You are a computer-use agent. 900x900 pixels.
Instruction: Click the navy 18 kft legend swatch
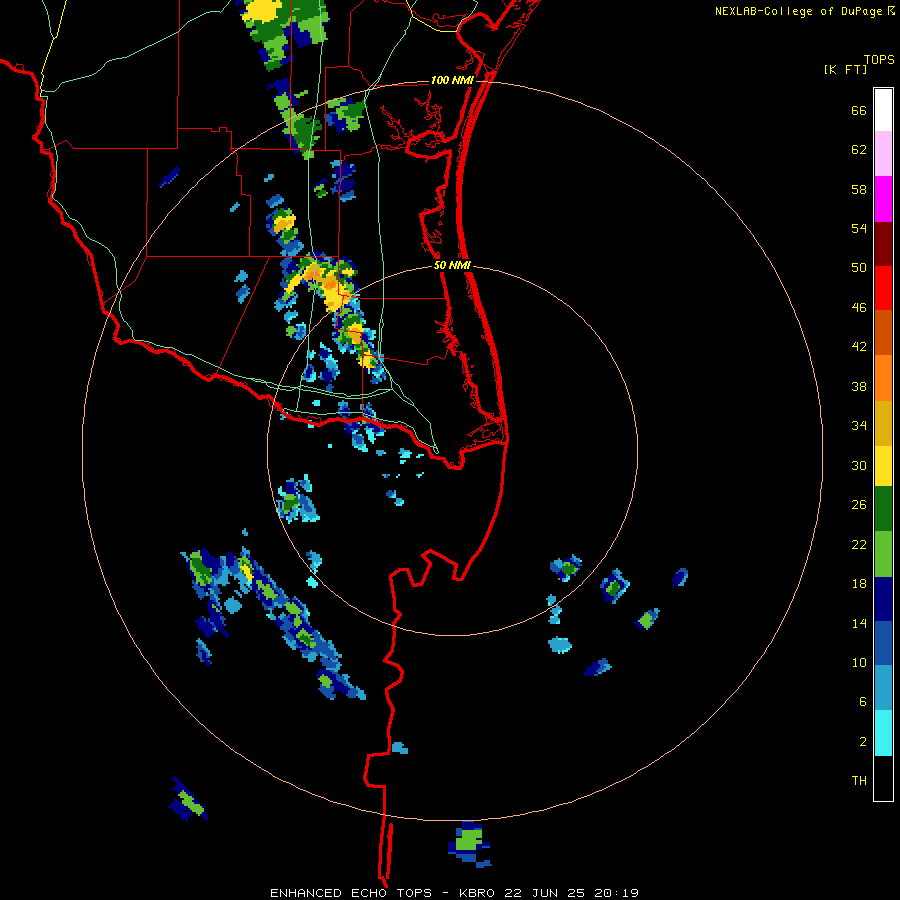pos(883,599)
